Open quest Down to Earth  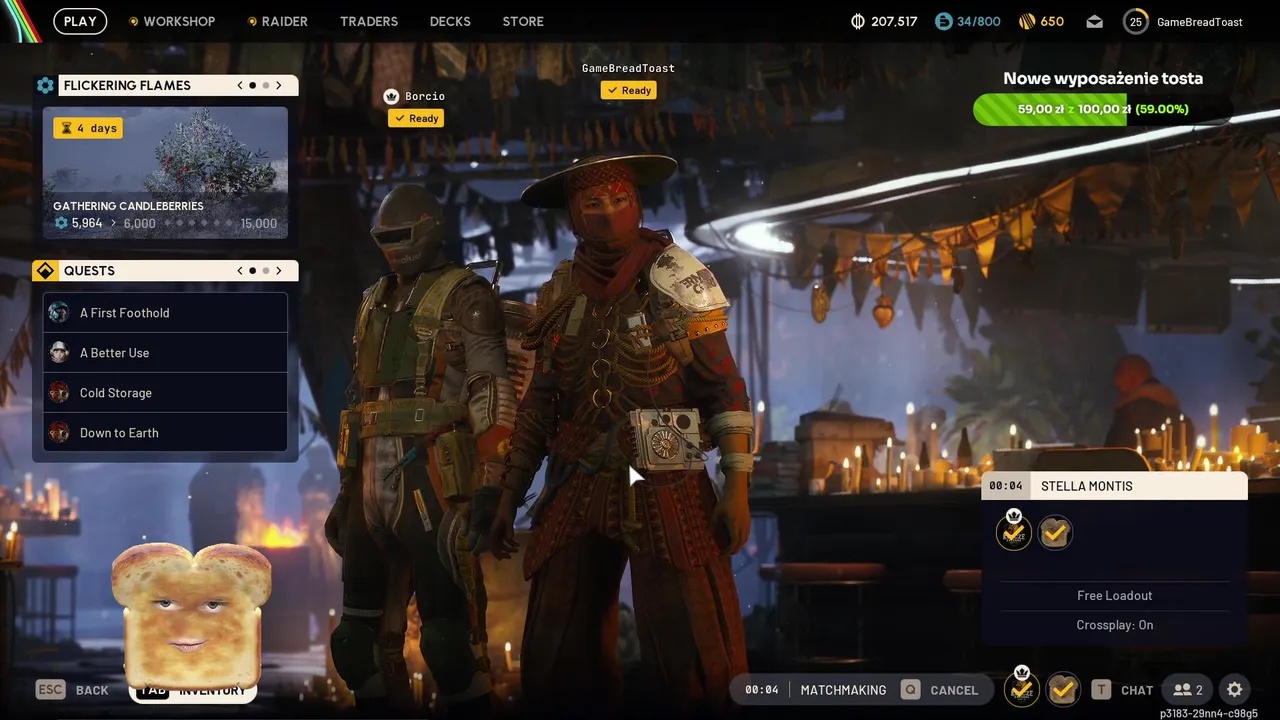tap(165, 433)
